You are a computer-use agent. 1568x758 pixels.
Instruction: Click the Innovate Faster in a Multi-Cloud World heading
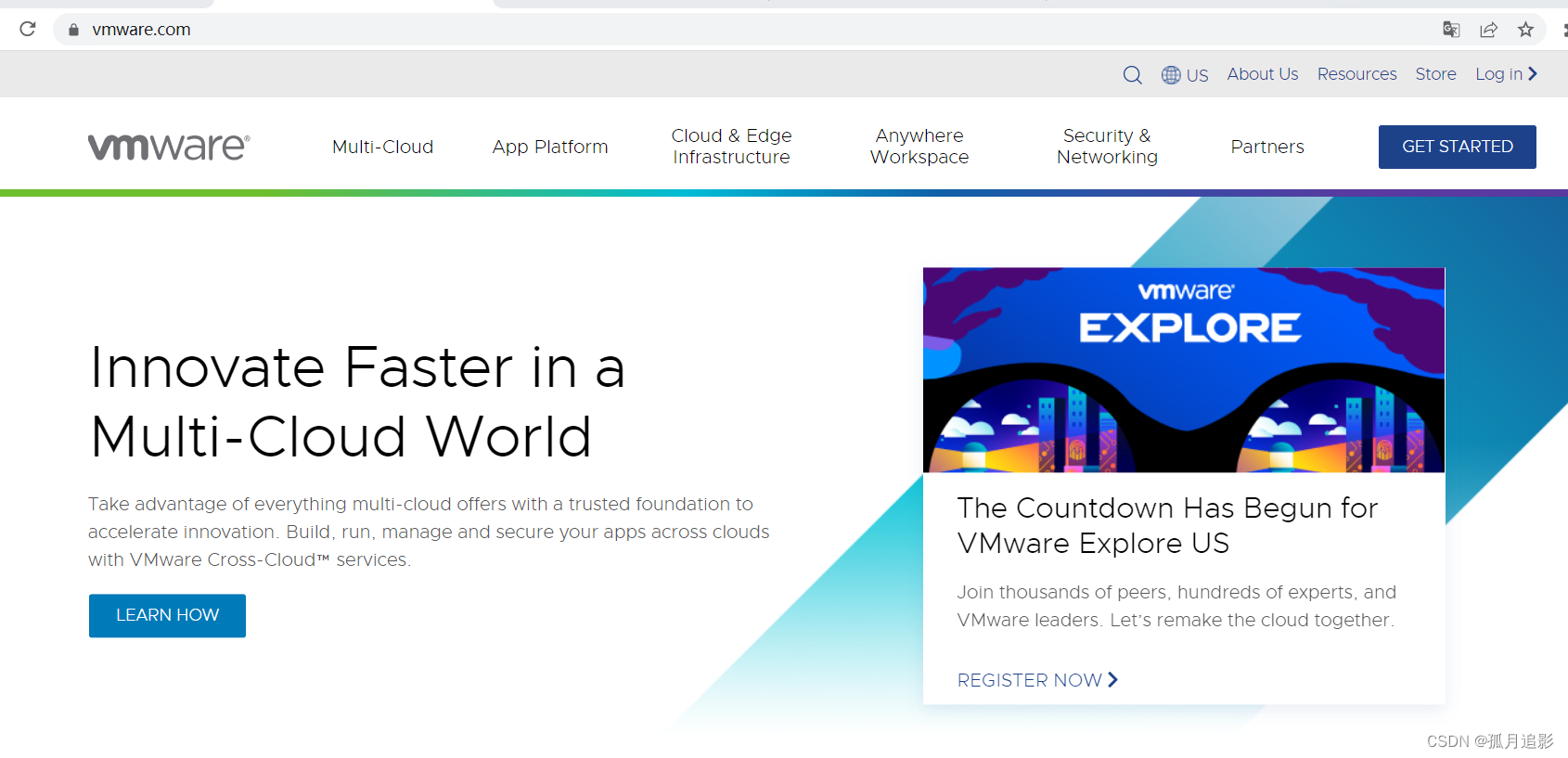click(358, 401)
